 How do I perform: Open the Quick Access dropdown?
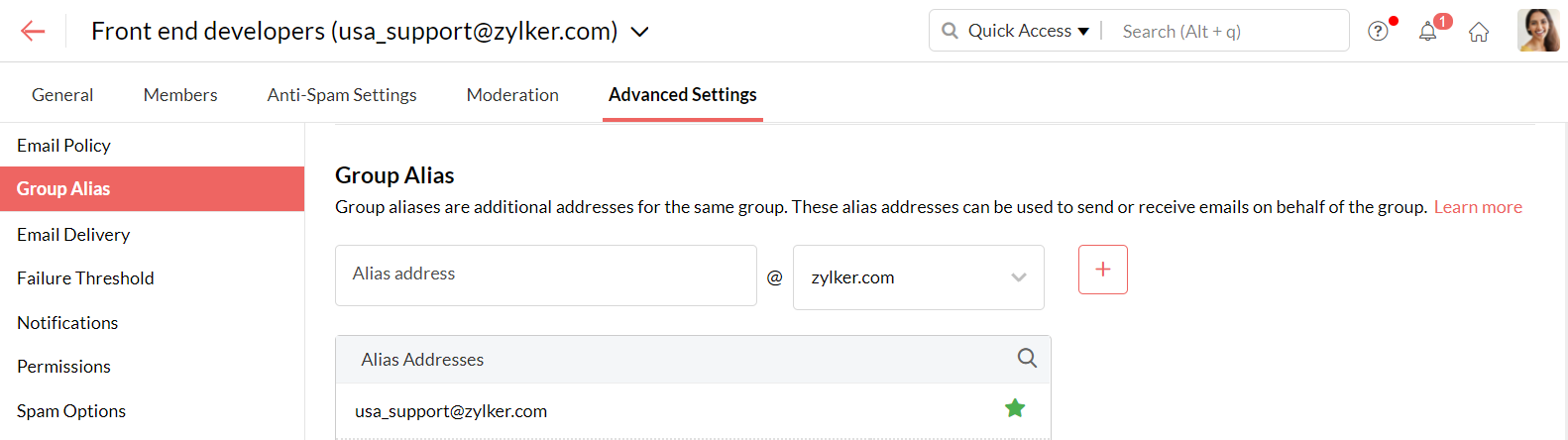tap(1028, 31)
